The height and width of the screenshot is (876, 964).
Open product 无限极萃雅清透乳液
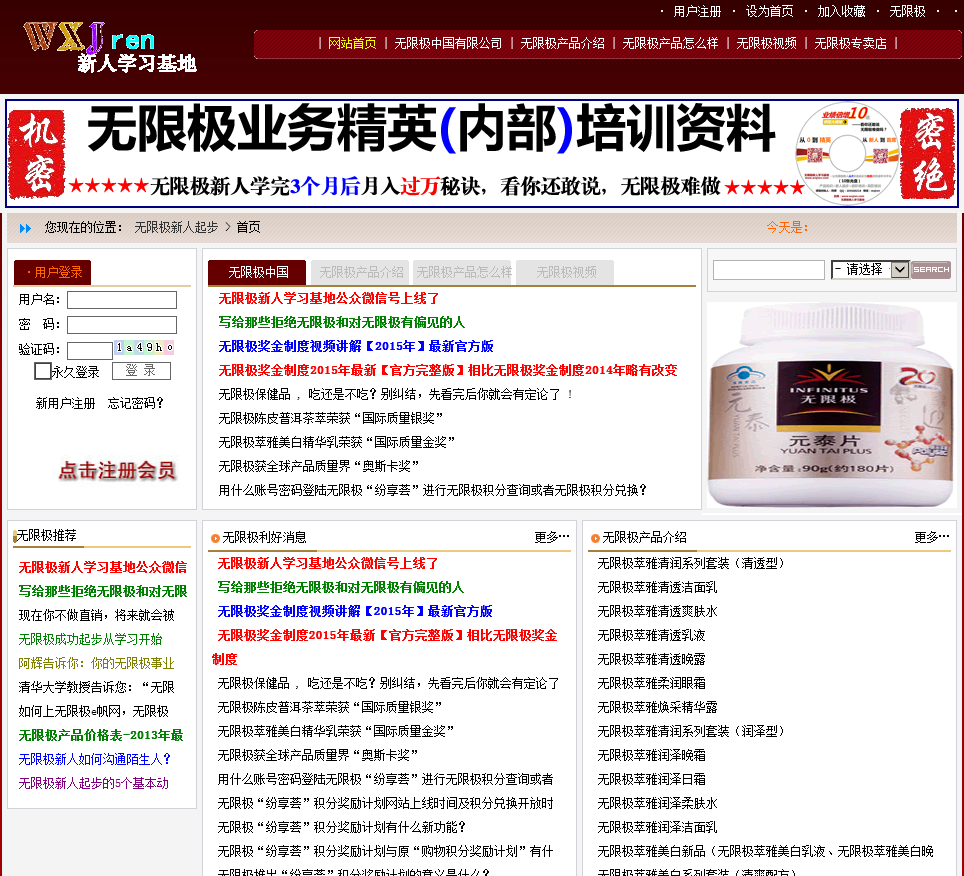coord(651,636)
